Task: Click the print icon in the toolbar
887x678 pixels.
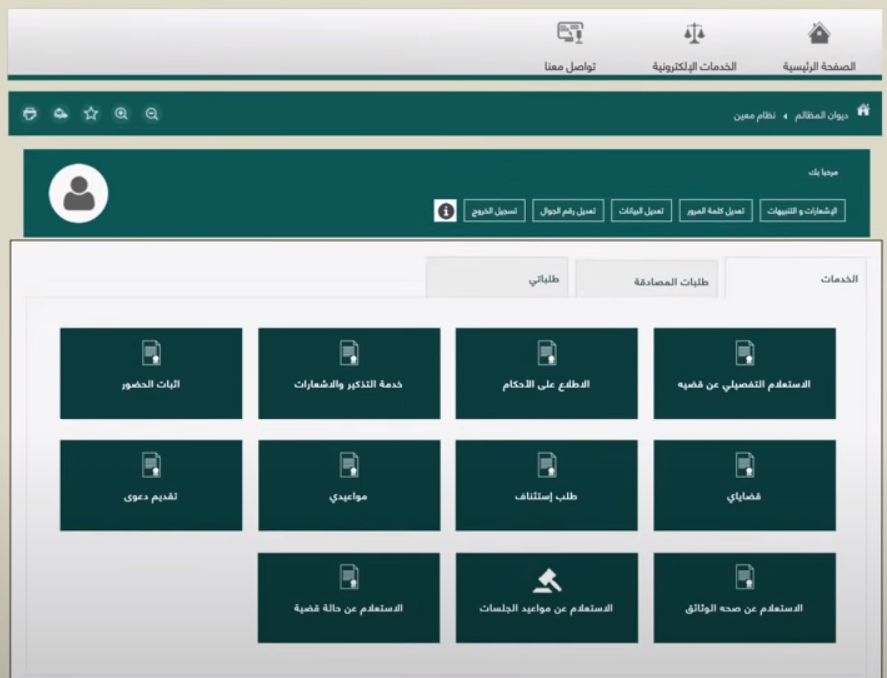Action: [x=30, y=114]
